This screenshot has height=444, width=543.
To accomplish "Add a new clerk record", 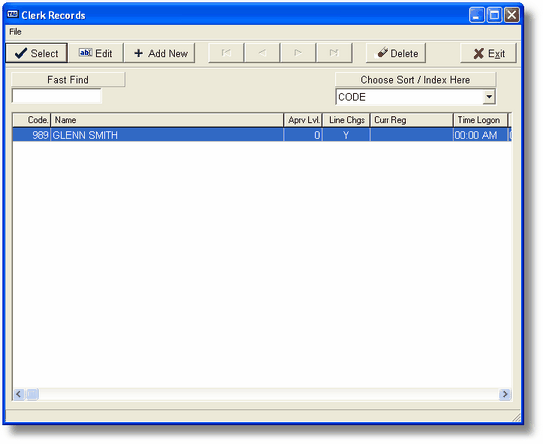I will click(160, 53).
